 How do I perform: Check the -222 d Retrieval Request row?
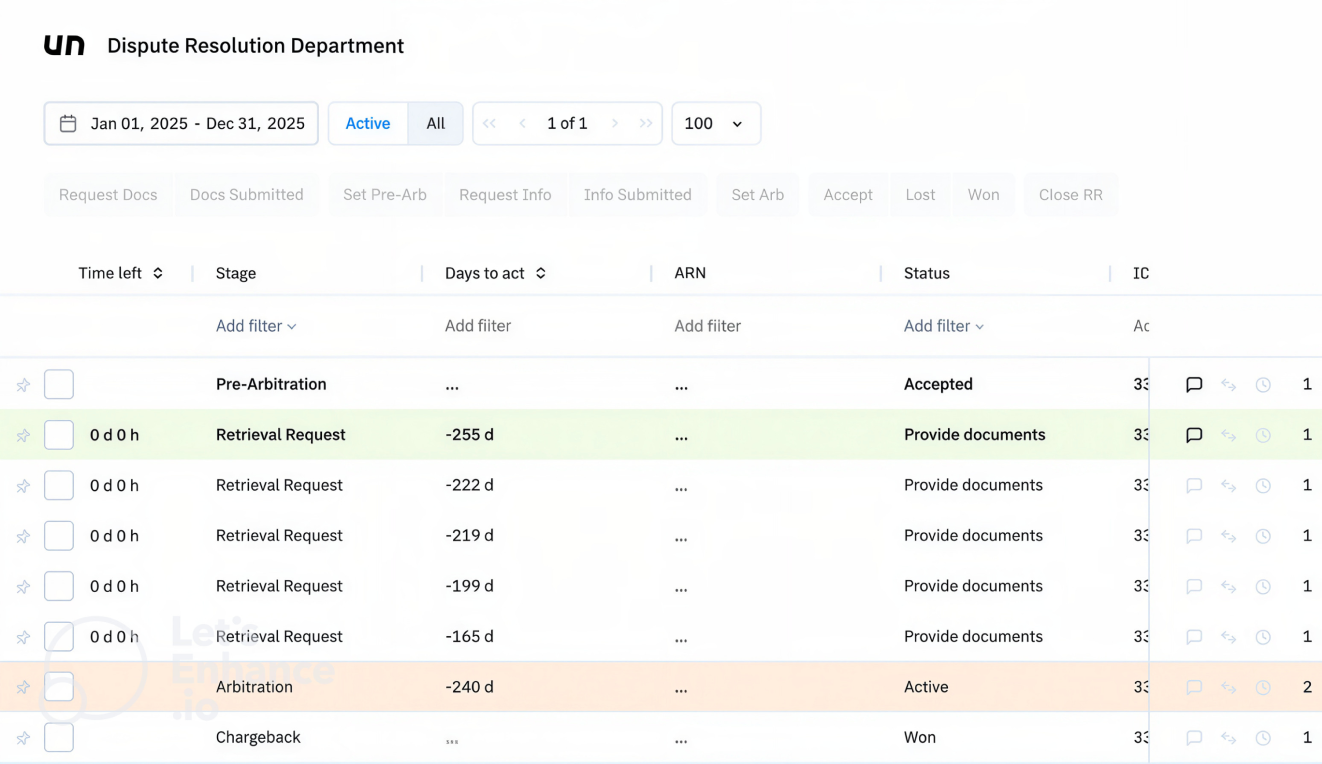59,485
